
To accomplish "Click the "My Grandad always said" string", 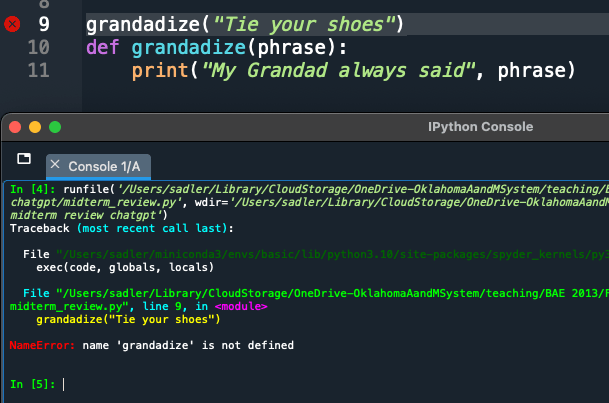I will [x=339, y=71].
